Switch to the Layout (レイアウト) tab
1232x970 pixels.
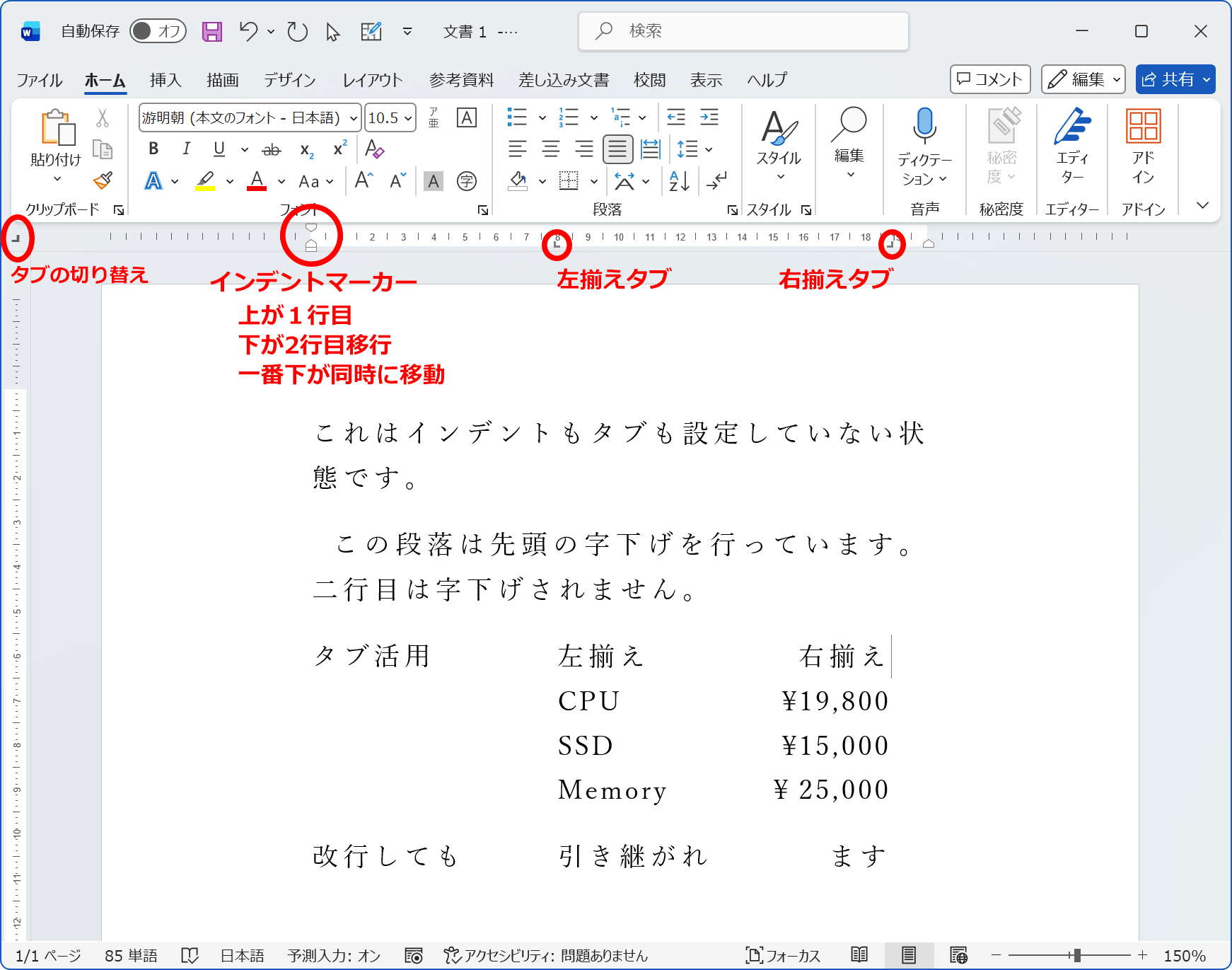pos(372,80)
